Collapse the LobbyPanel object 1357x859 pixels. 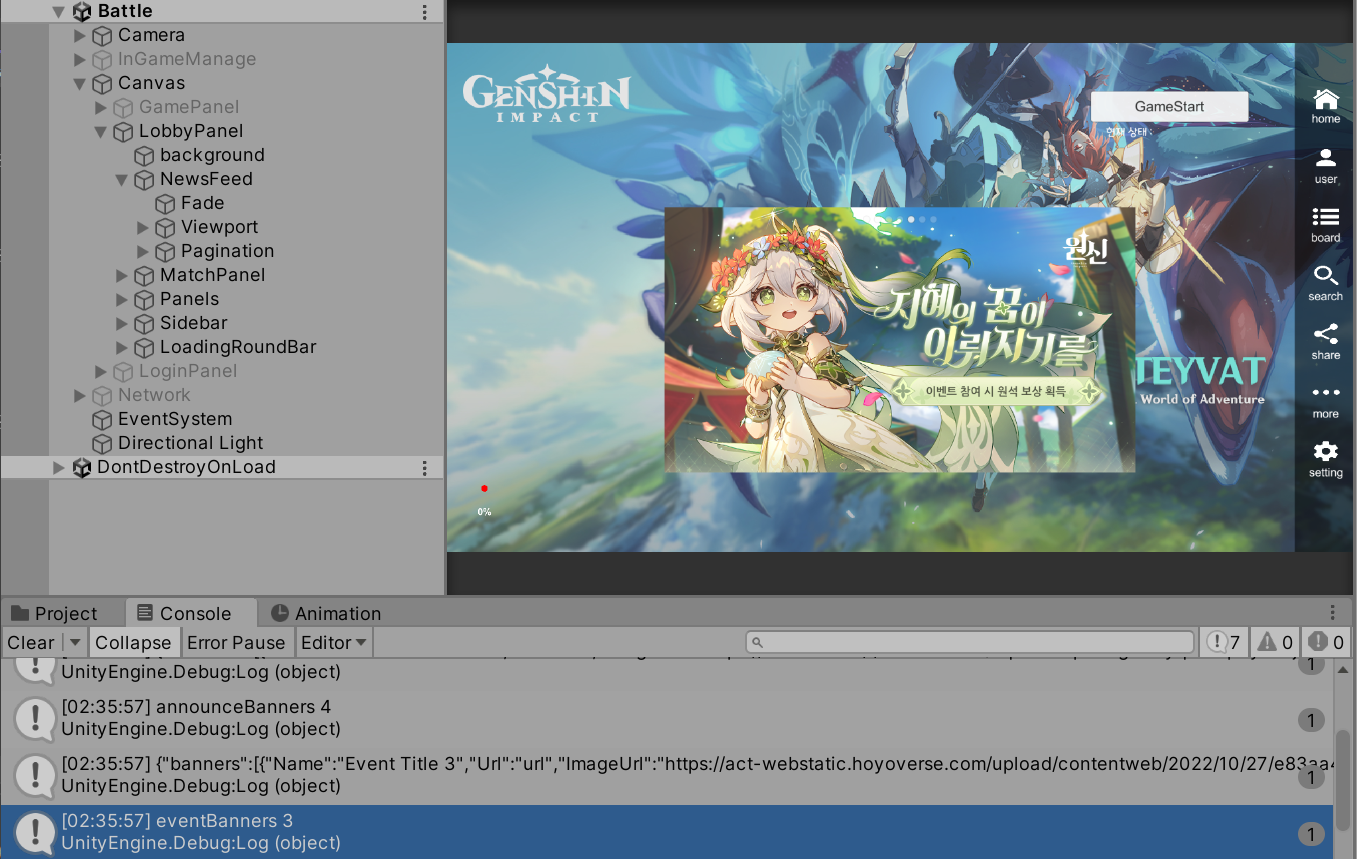click(x=100, y=132)
